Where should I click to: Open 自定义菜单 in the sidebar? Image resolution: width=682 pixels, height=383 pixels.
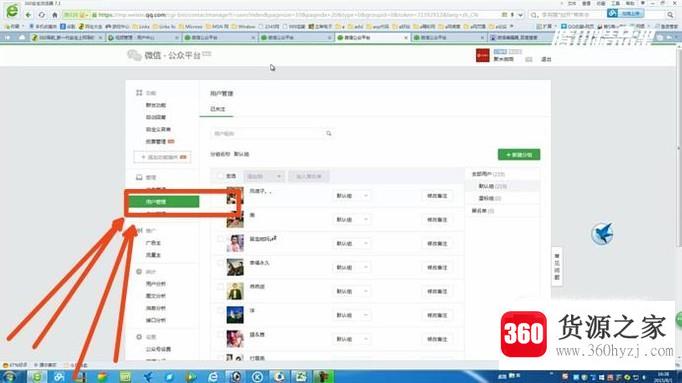point(158,130)
